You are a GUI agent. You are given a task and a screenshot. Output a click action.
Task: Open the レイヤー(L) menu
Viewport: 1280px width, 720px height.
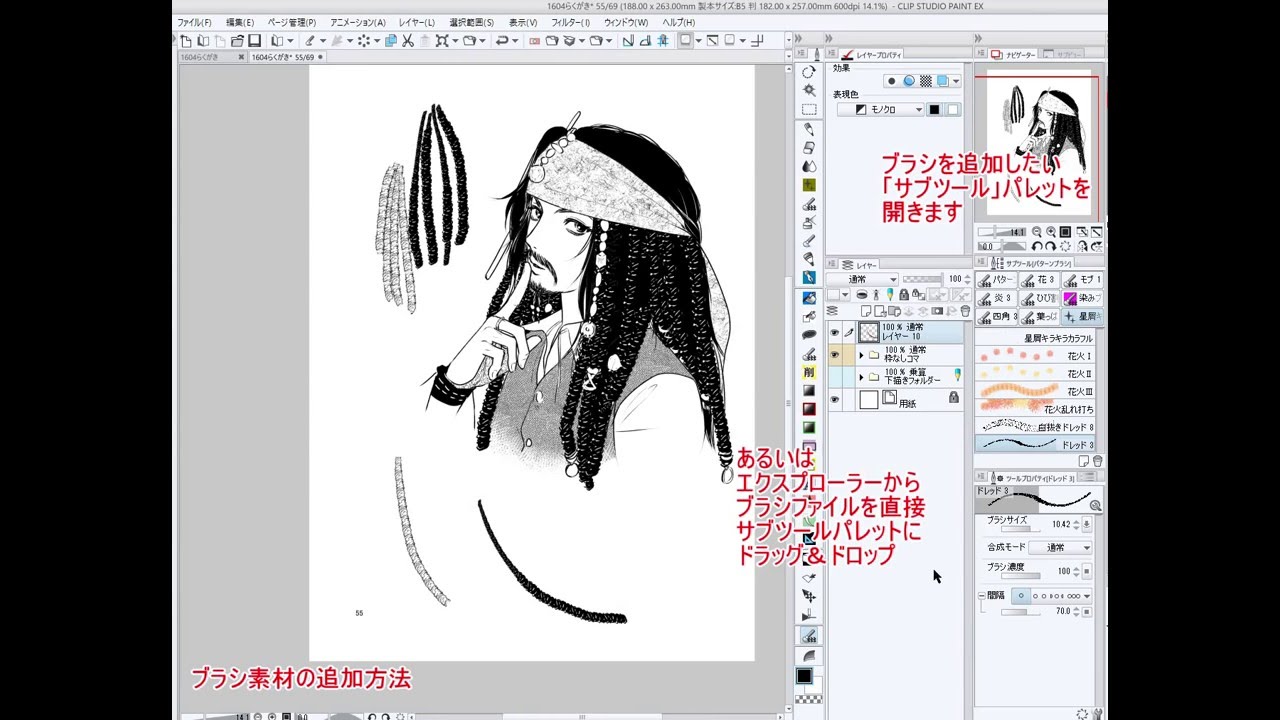416,22
